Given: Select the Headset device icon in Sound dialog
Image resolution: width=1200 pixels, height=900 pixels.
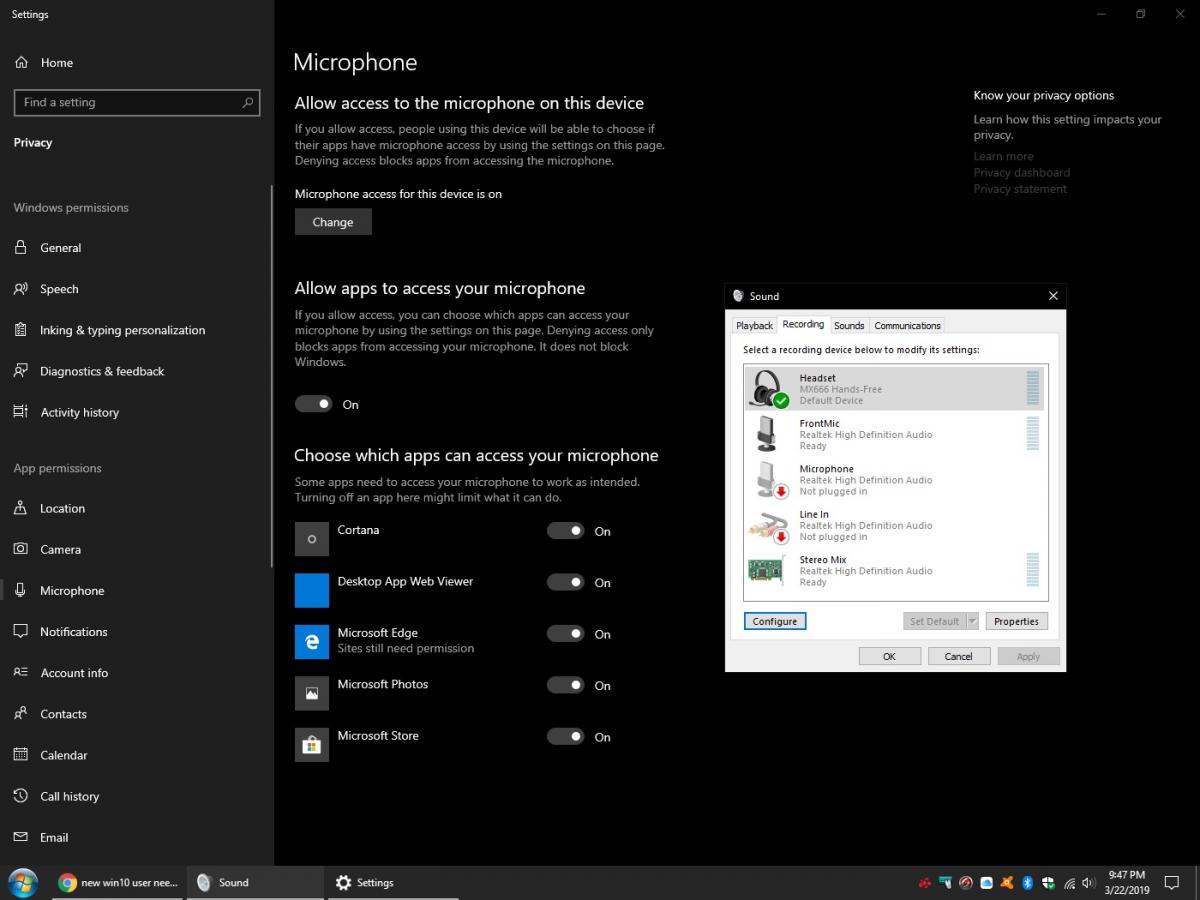Looking at the screenshot, I should 768,388.
